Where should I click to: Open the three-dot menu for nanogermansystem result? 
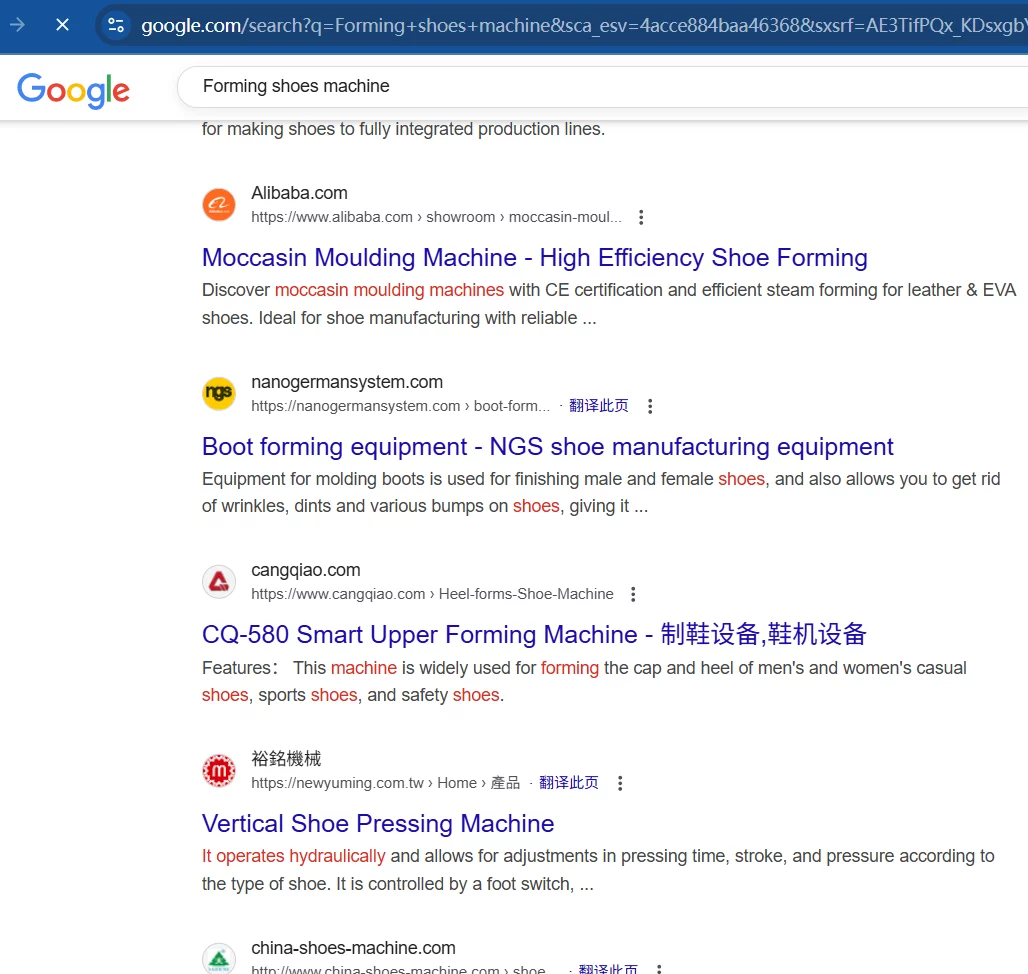(650, 406)
